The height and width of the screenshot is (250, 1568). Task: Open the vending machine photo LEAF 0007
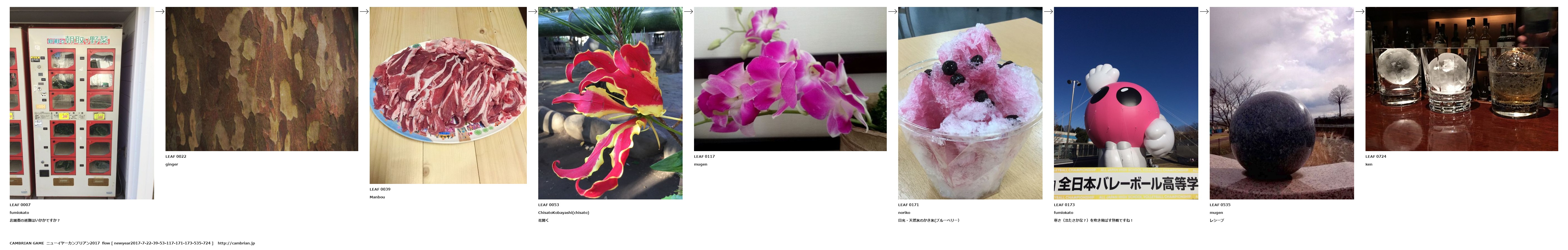point(82,103)
